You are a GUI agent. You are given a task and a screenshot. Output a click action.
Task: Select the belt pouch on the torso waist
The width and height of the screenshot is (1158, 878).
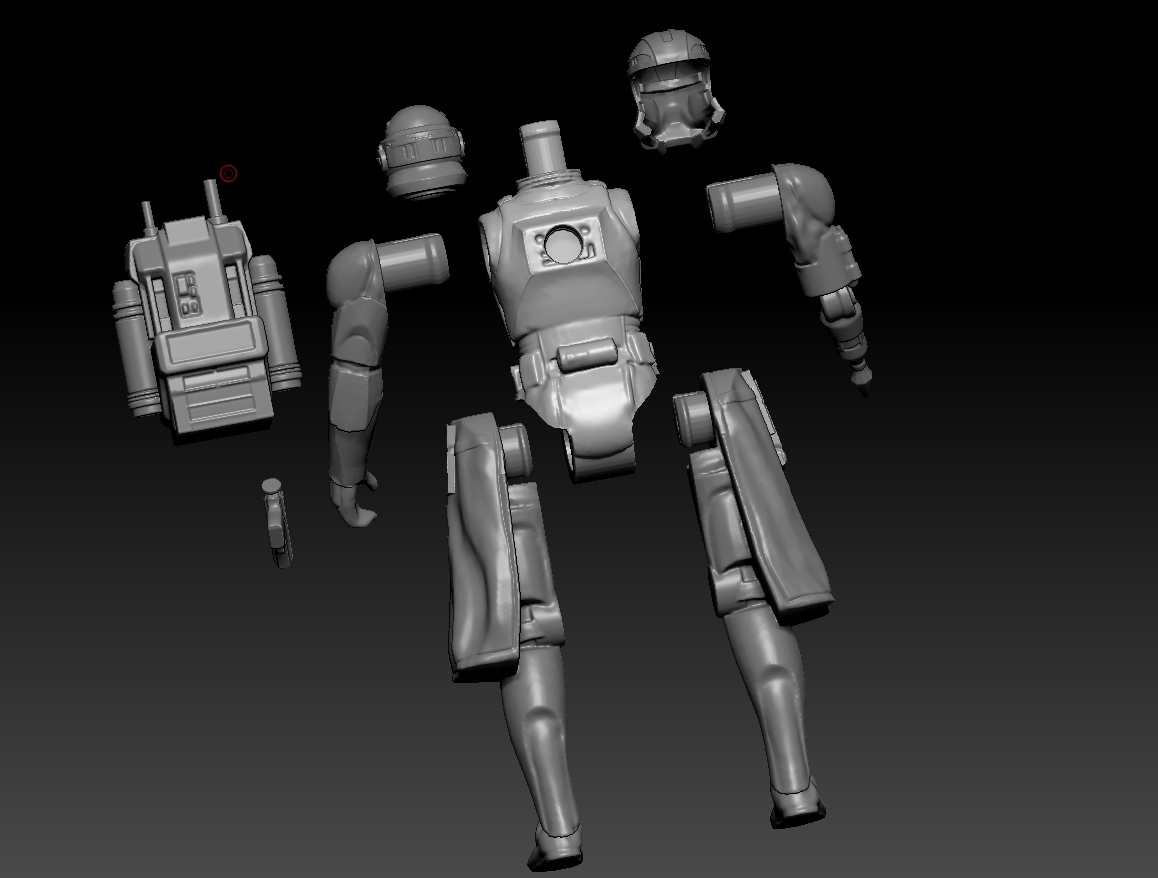(587, 354)
